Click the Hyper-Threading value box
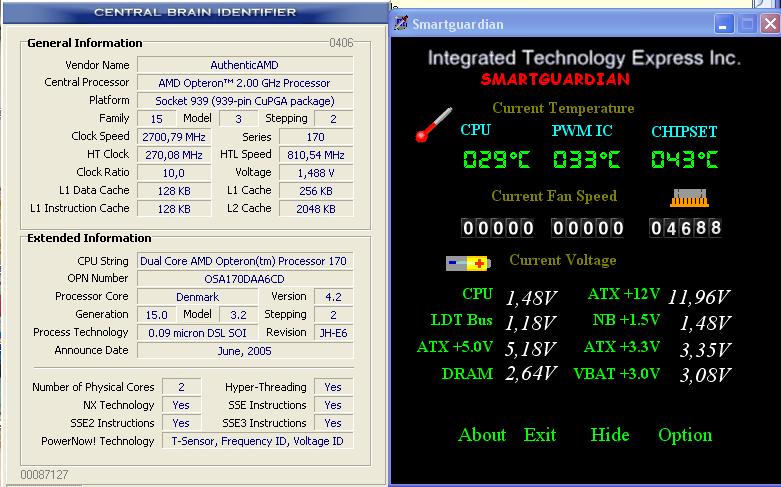Viewport: 781px width, 487px height. pos(332,387)
